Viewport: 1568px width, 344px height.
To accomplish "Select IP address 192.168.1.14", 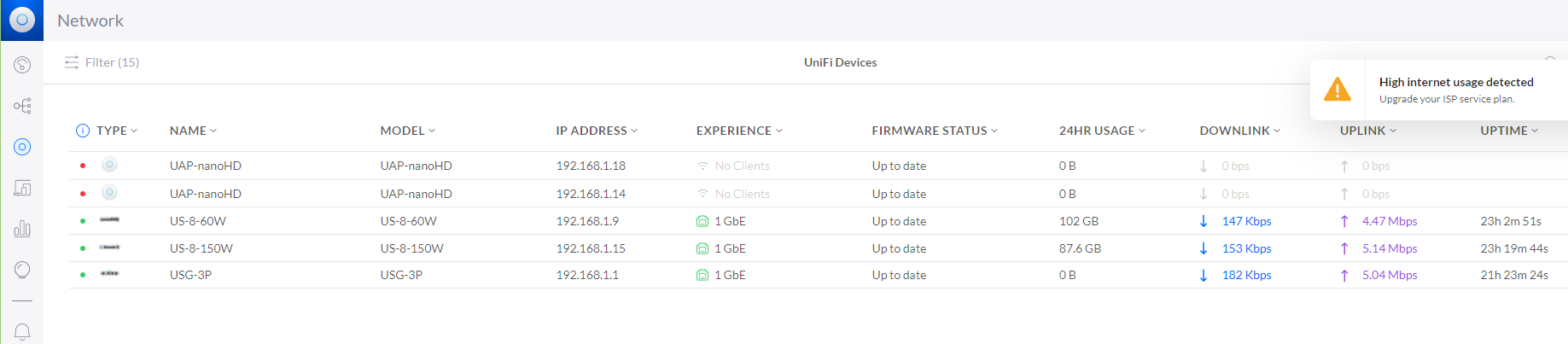I will coord(591,194).
